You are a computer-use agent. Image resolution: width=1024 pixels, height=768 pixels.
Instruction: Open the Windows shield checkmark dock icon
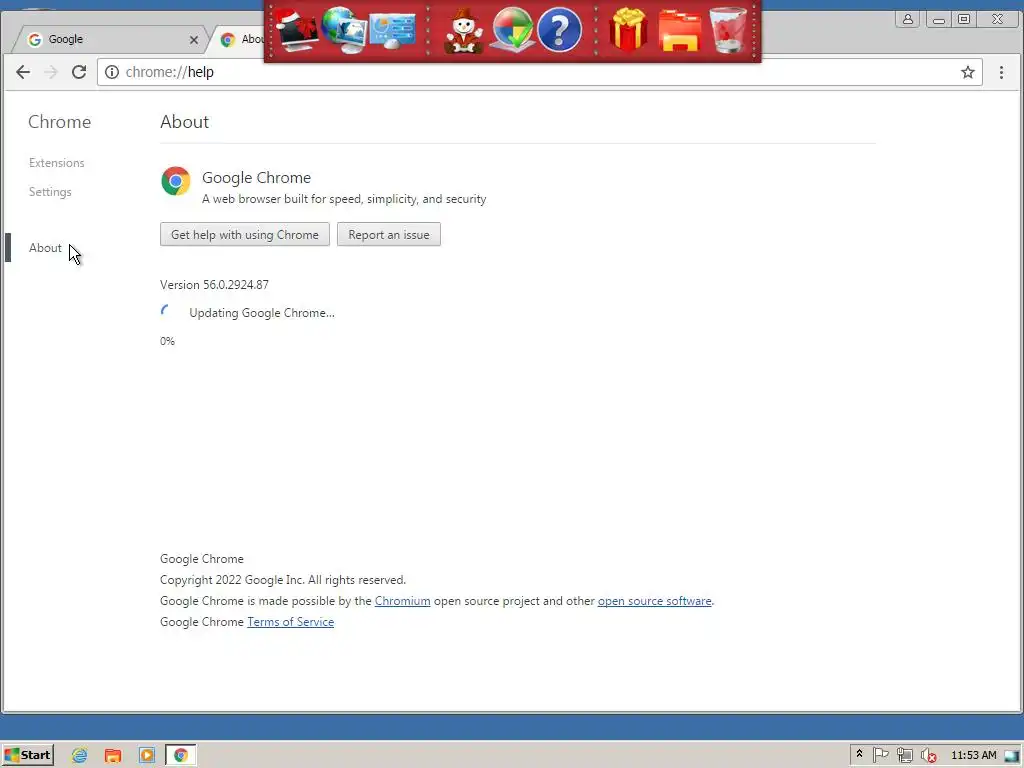[x=512, y=30]
